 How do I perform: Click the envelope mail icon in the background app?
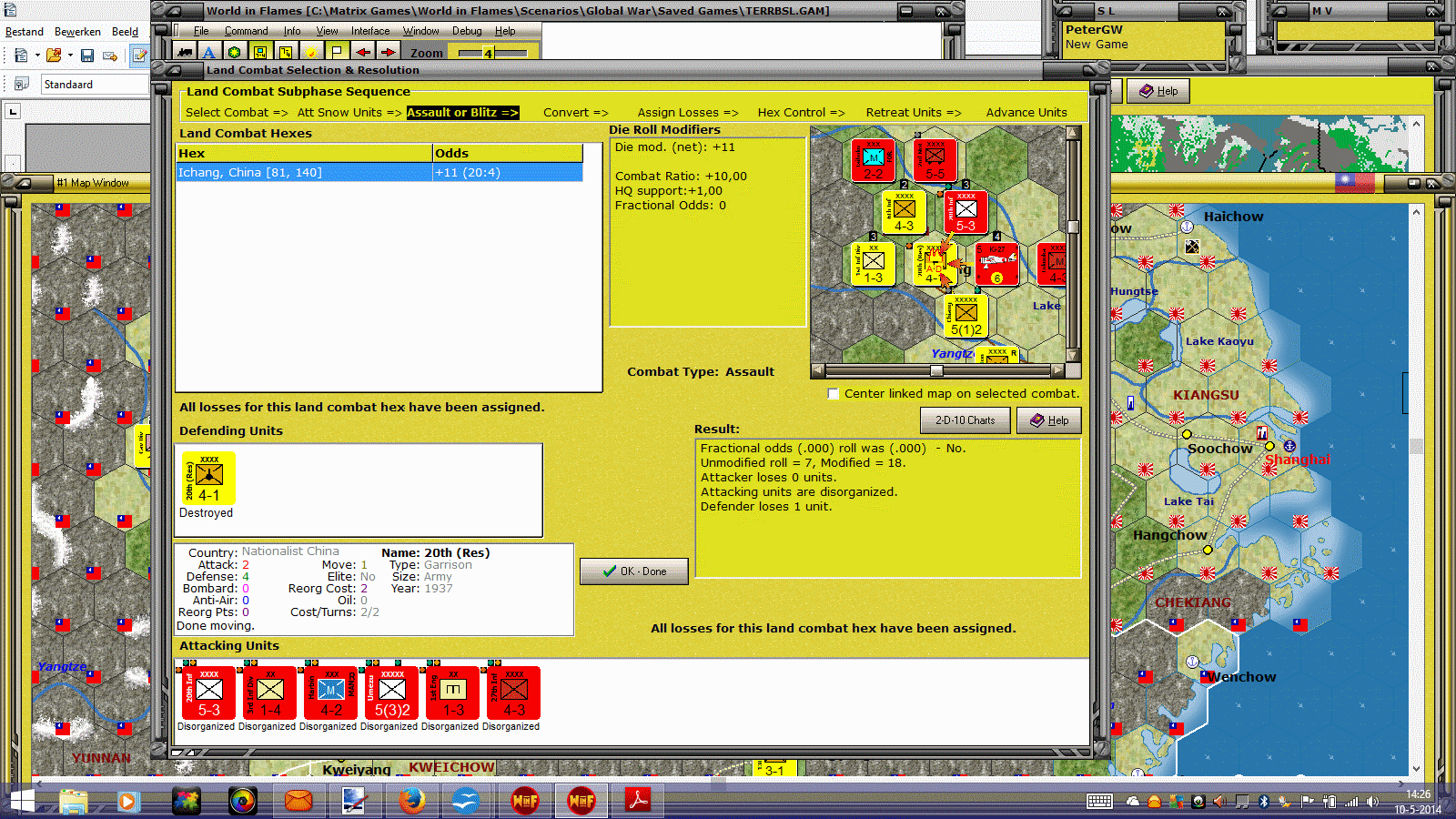110,56
